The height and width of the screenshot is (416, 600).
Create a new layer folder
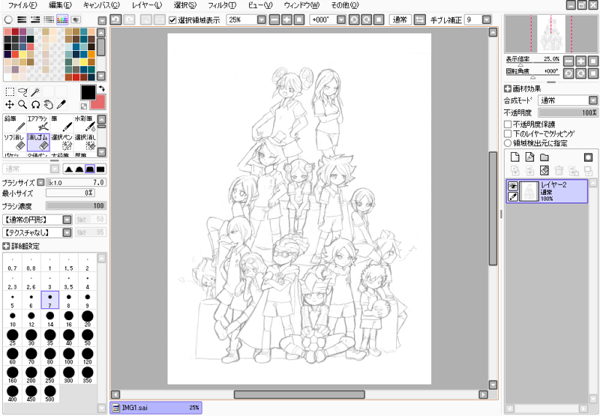(544, 157)
